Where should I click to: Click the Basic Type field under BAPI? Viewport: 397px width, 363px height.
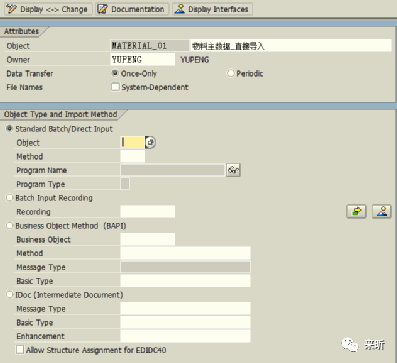point(185,281)
